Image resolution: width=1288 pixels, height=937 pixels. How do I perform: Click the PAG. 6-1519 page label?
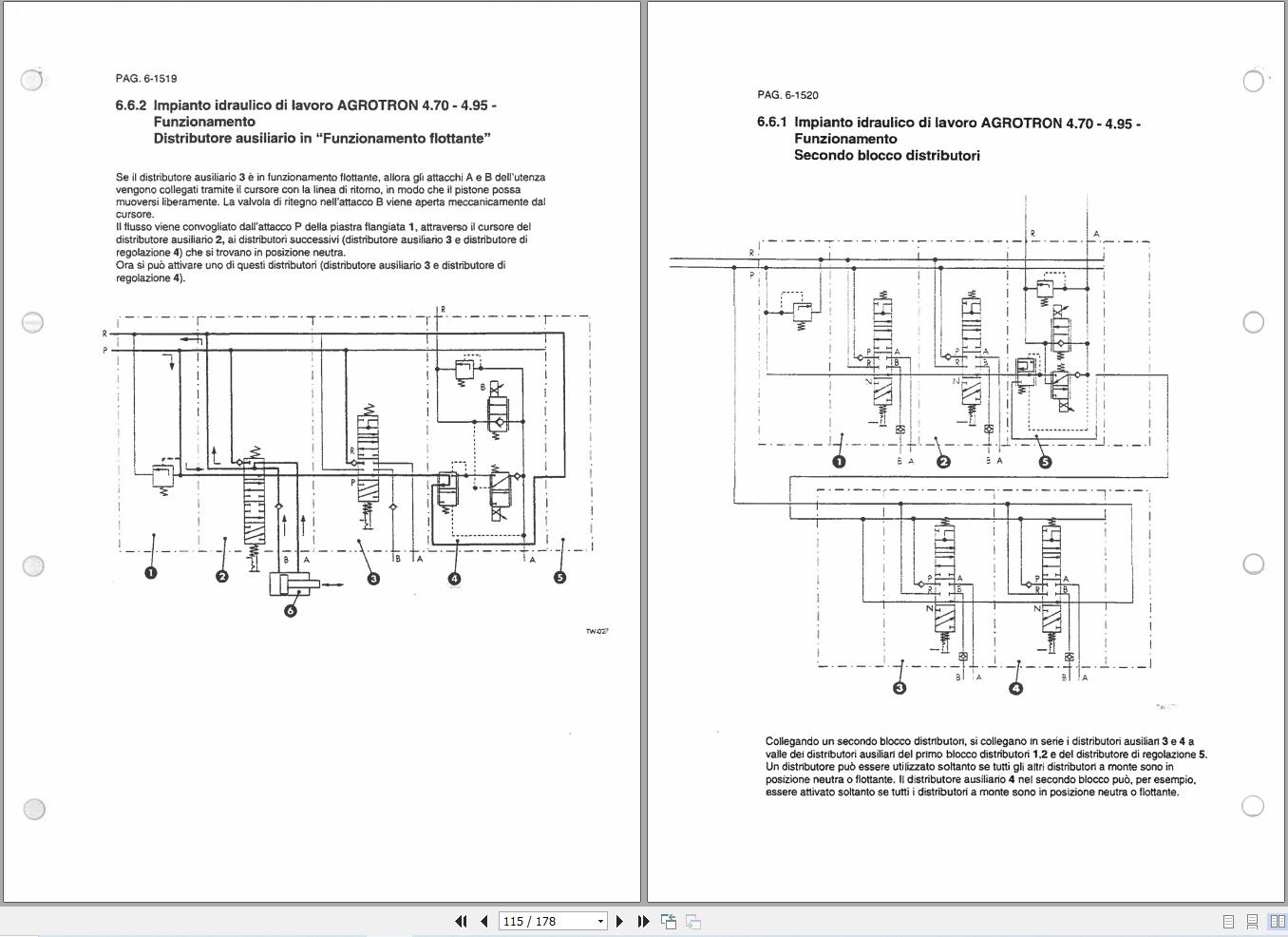click(x=145, y=78)
